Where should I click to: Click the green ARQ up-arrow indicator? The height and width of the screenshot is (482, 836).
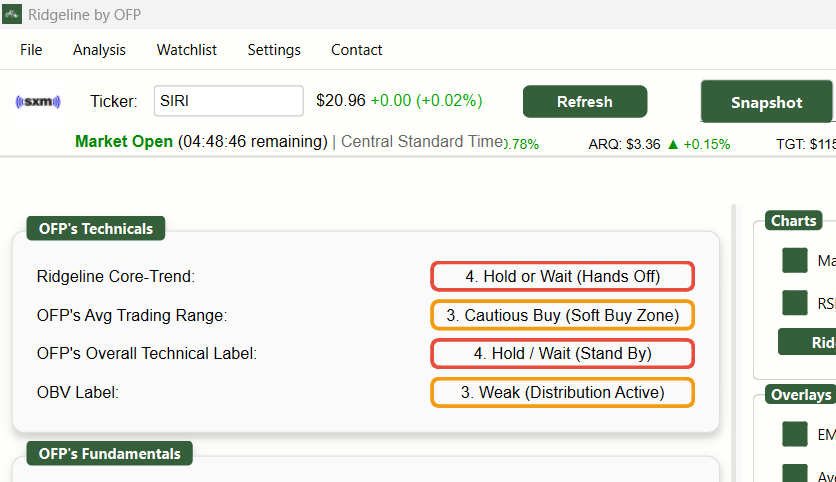(x=673, y=144)
